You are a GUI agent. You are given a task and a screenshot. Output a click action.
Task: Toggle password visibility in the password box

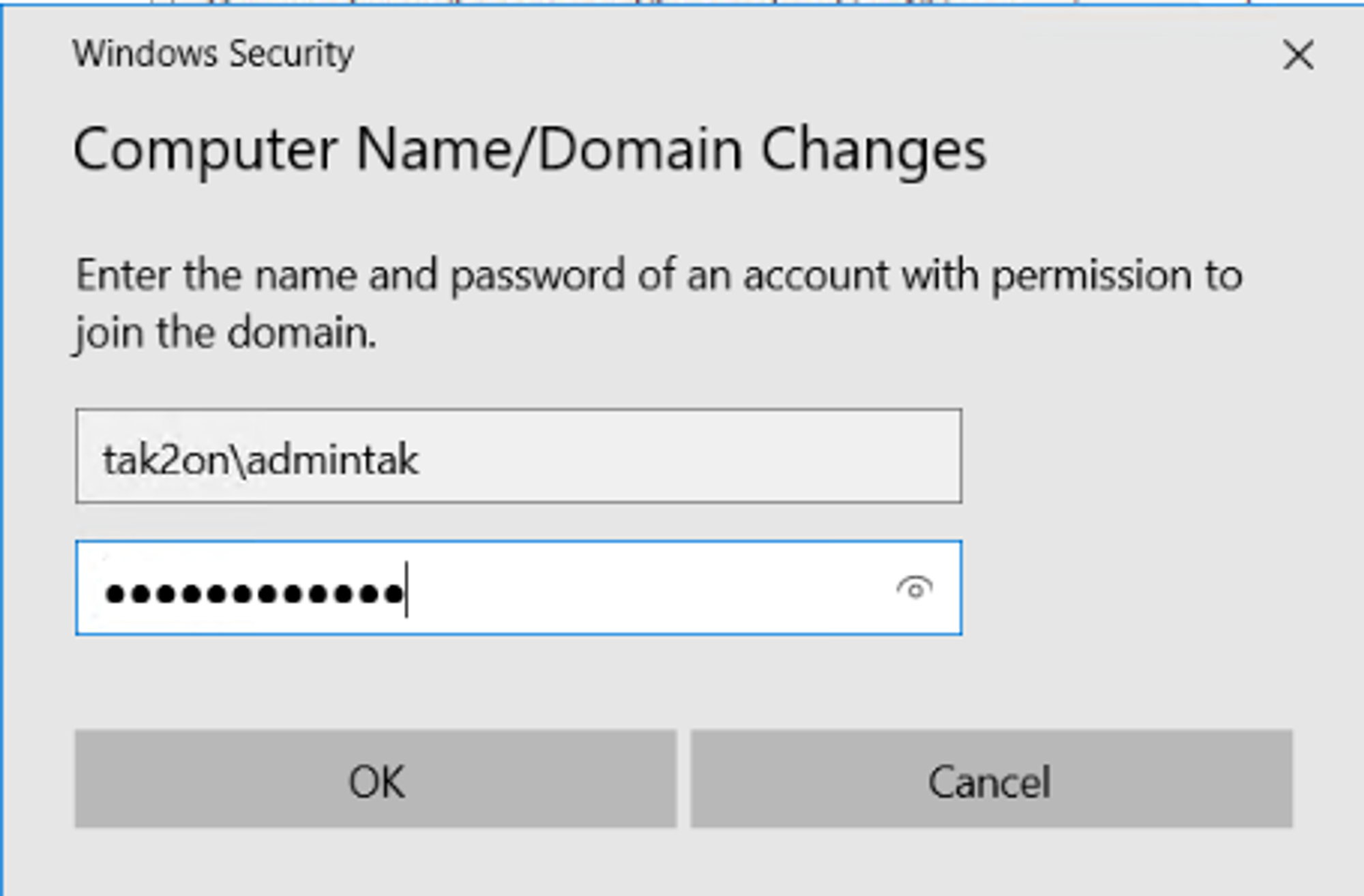(x=915, y=588)
